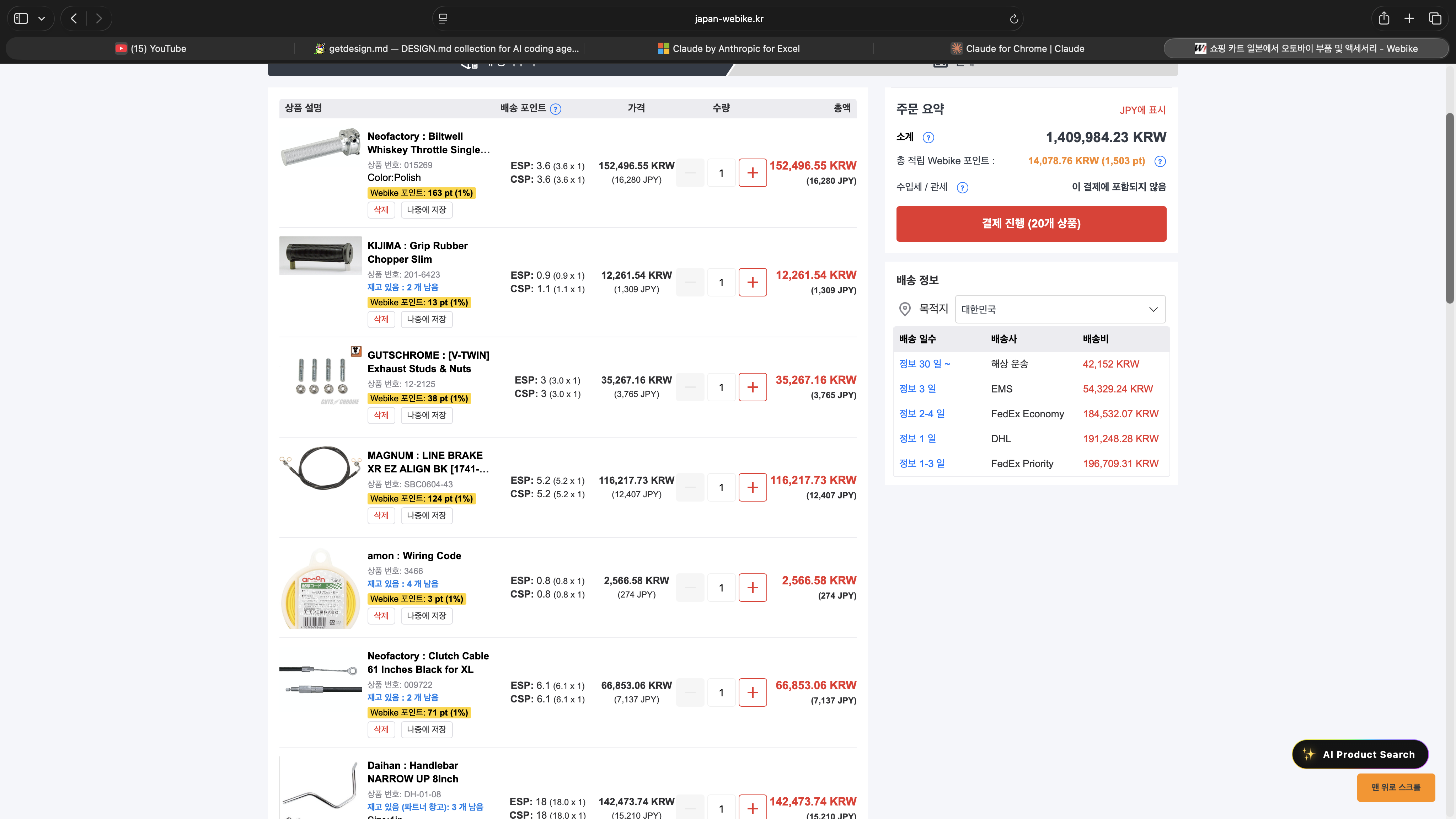Switch to the Claude for Excel tab

tap(729, 49)
